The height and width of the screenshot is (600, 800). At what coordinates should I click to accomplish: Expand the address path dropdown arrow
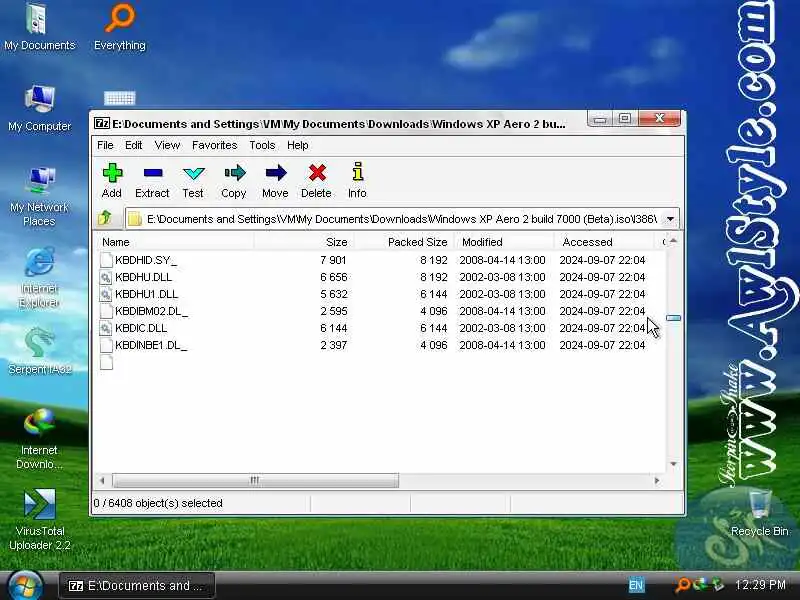click(670, 219)
